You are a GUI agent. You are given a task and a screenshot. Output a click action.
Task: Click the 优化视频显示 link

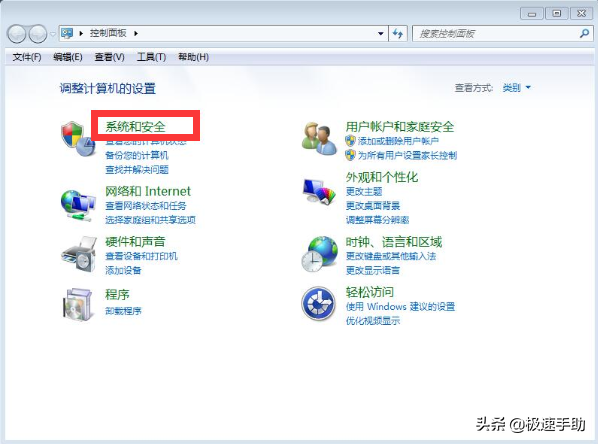[373, 321]
